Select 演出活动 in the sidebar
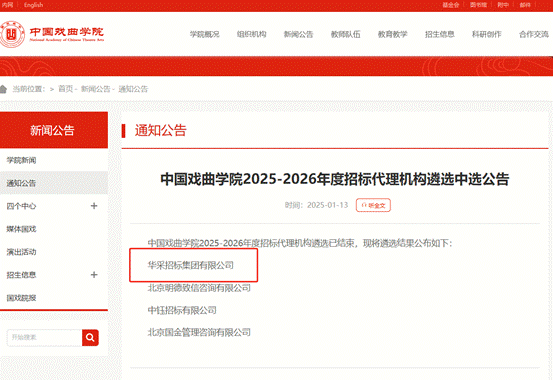 [22, 252]
